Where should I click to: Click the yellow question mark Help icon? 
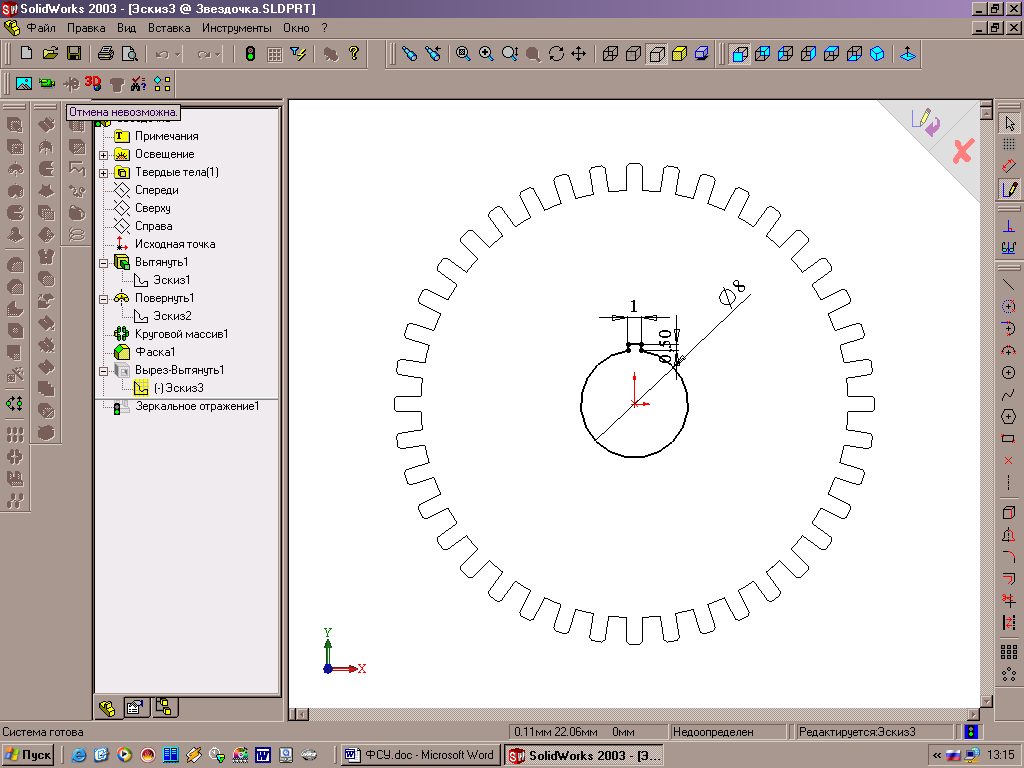coord(354,54)
